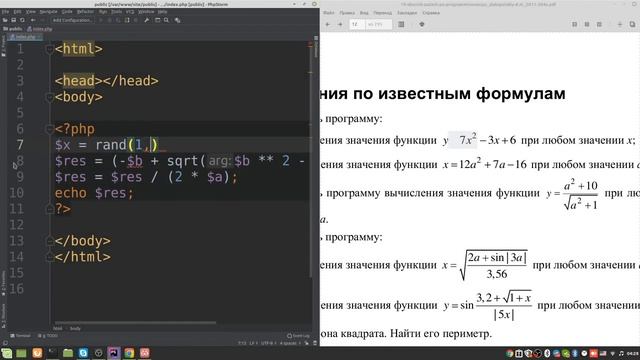Open the Переход menu in PDF viewer
The width and height of the screenshot is (640, 360).
pyautogui.click(x=382, y=13)
